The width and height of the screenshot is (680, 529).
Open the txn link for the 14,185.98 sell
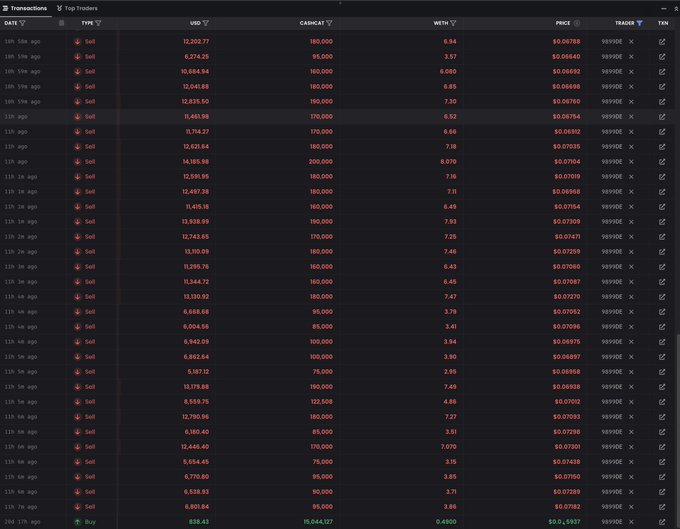tap(662, 162)
